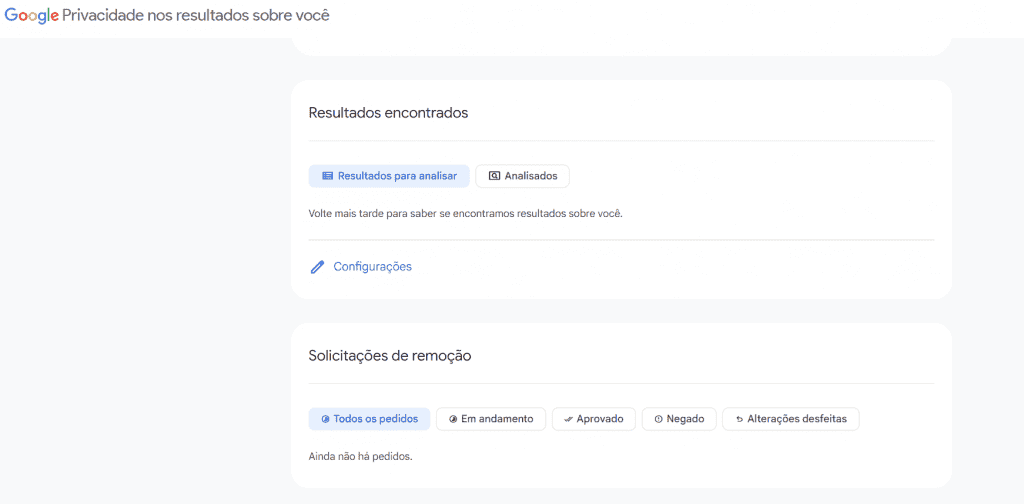Click the Solicitações de remoção heading
1024x504 pixels.
pyautogui.click(x=390, y=356)
